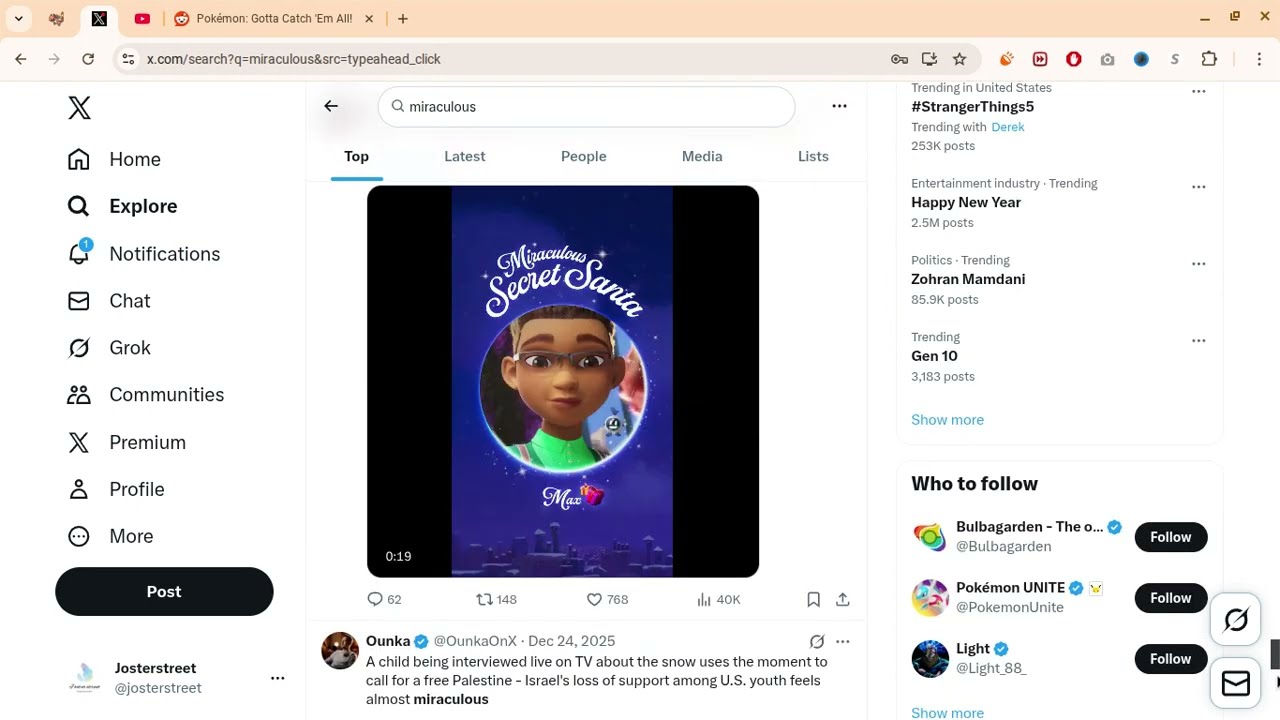Open Josterstreet account menu dots
1280x720 pixels.
[277, 678]
